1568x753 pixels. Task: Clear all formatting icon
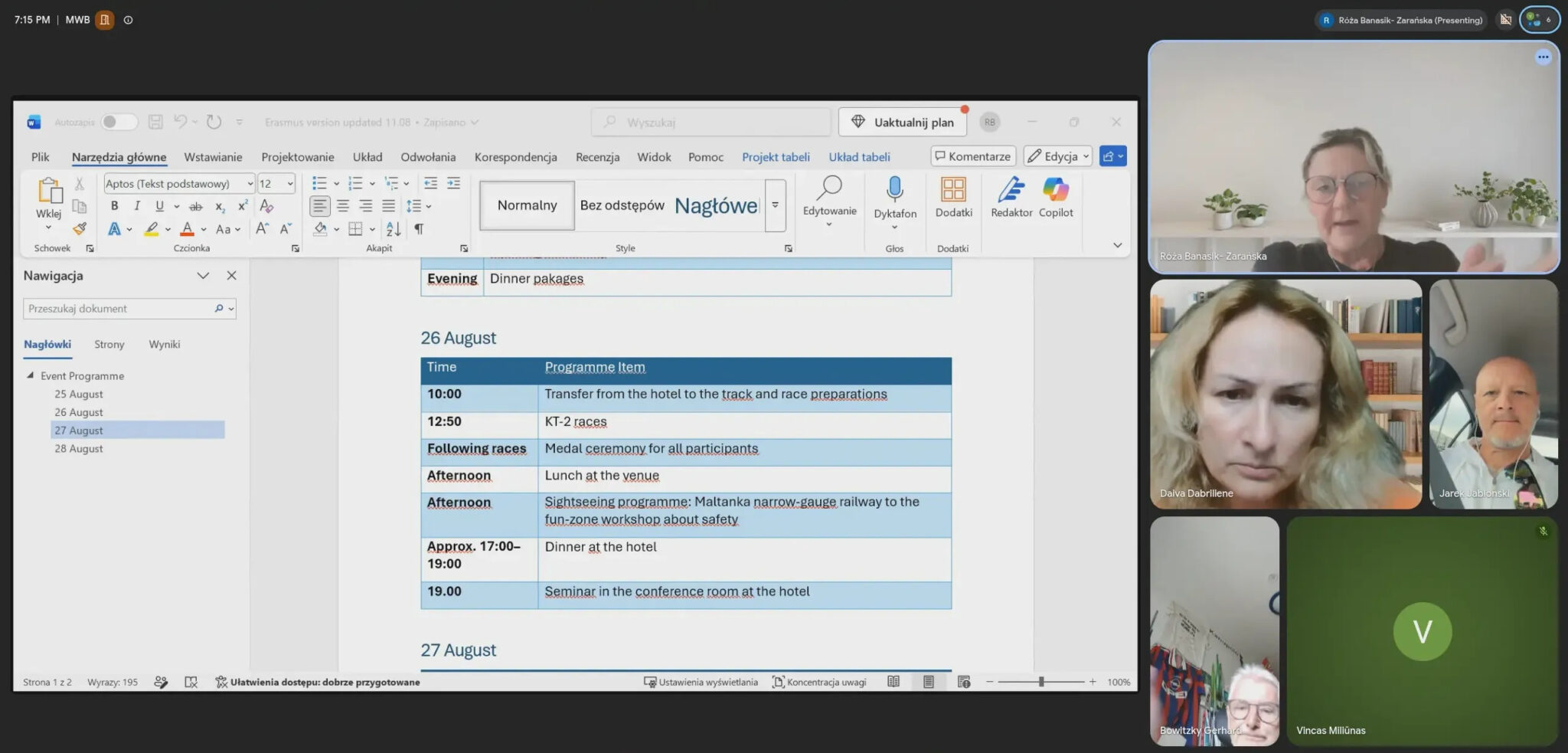click(266, 205)
